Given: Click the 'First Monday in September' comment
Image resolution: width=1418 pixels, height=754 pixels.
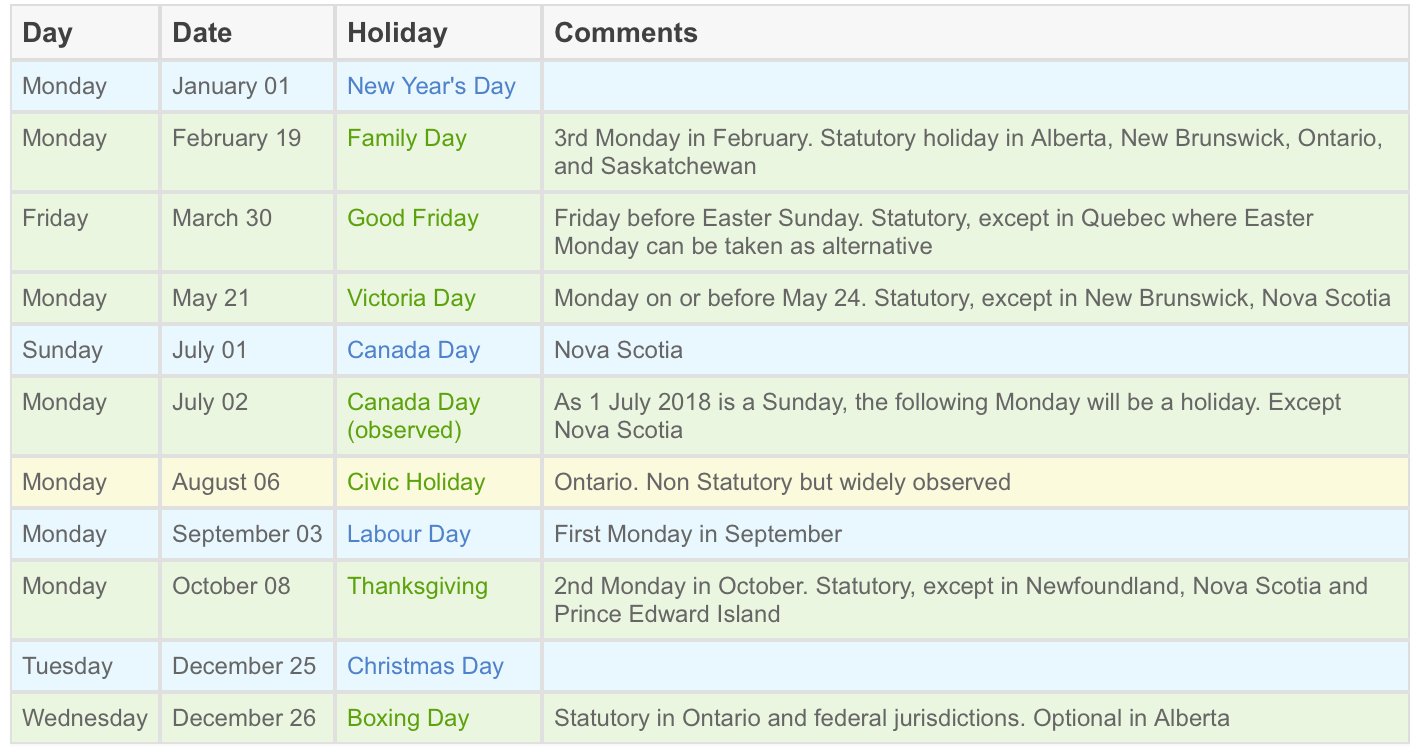Looking at the screenshot, I should [x=698, y=534].
